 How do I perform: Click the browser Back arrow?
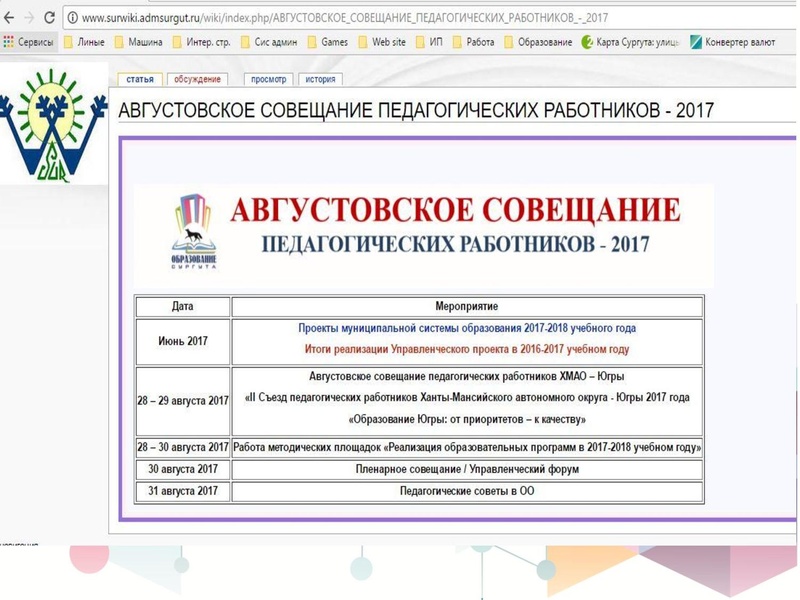click(x=10, y=17)
